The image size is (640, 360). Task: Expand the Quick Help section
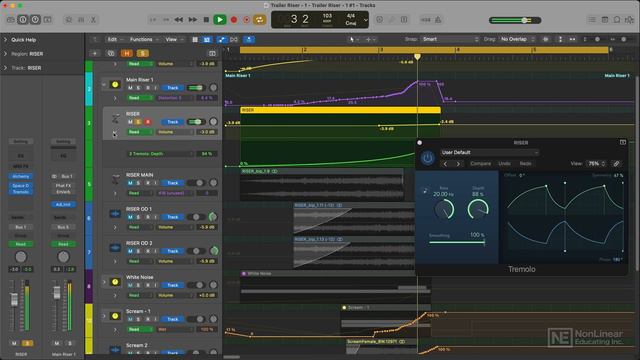coord(5,40)
